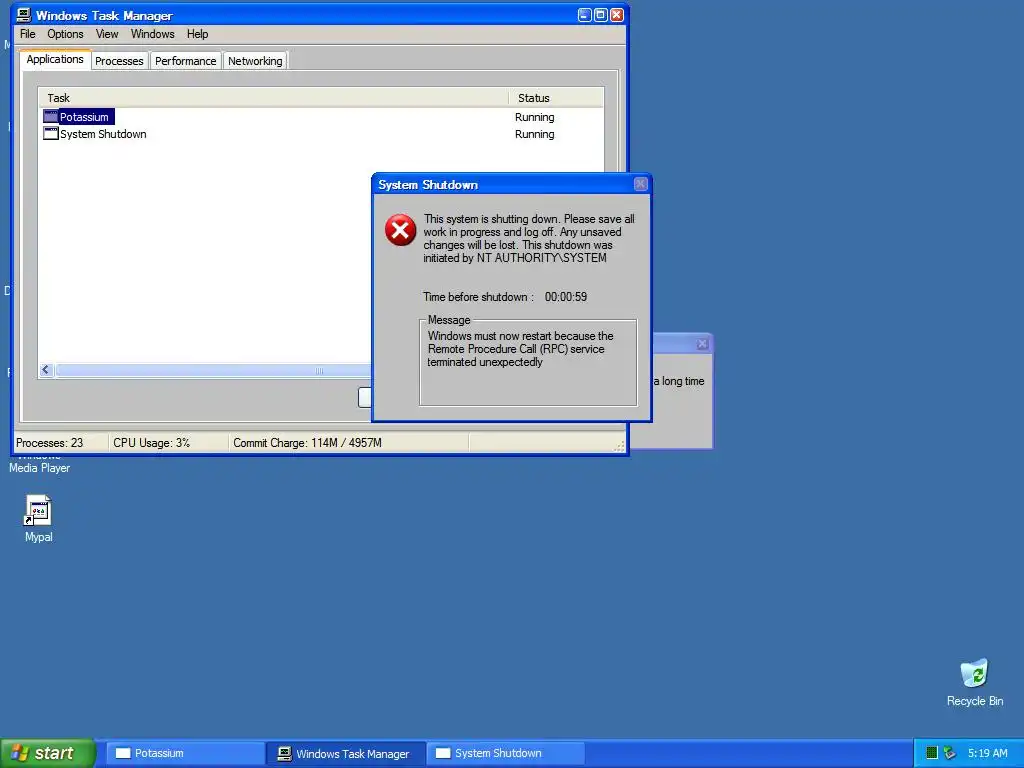Click the Mypal desktop shortcut icon
The width and height of the screenshot is (1024, 768).
coord(38,511)
